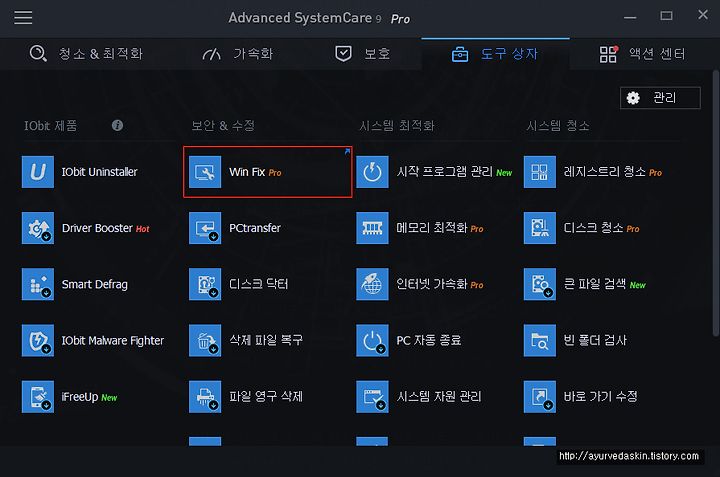This screenshot has height=477, width=720.
Task: Click the 바로 가기 수정 label
Action: point(600,397)
